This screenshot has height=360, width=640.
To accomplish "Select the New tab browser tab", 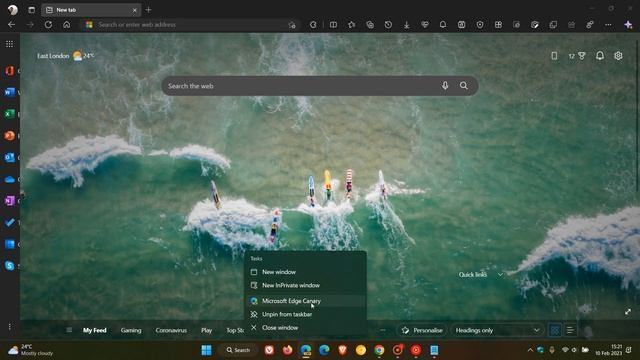I will [91, 10].
